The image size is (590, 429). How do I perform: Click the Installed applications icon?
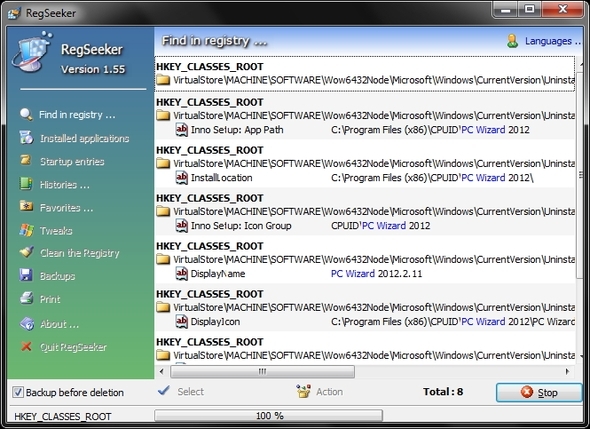tap(26, 138)
